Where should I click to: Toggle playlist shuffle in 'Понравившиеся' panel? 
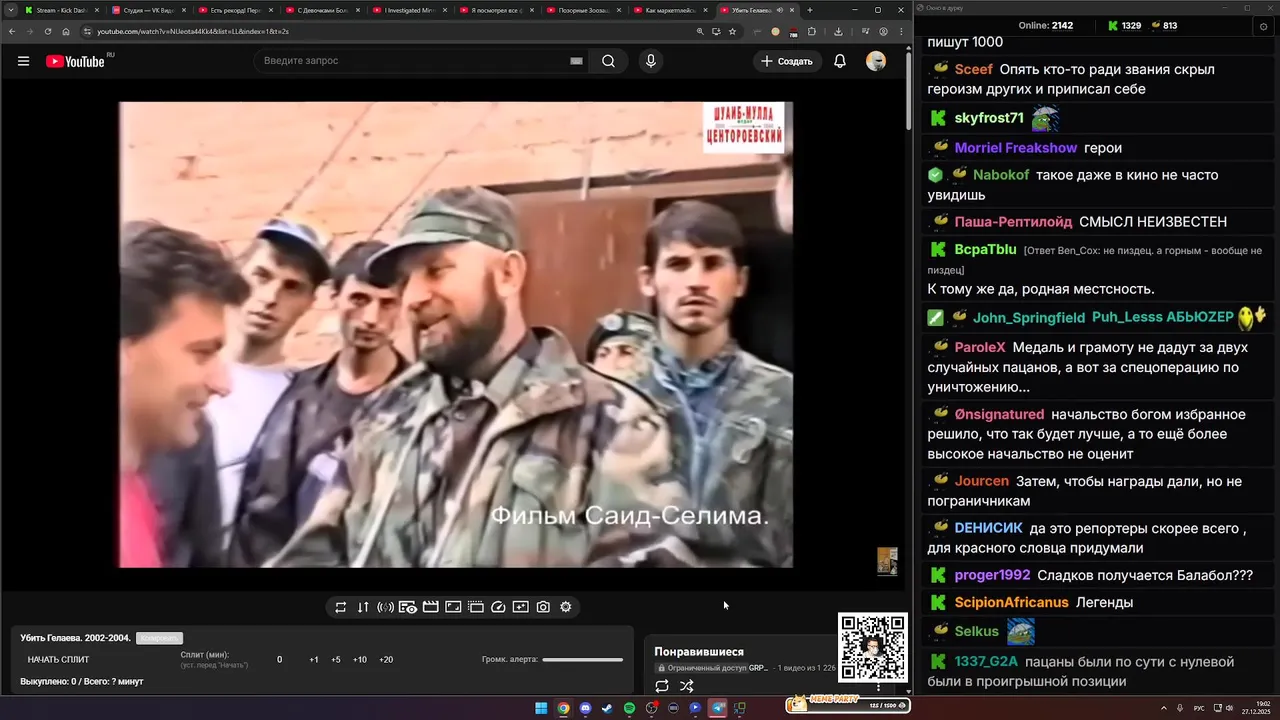pyautogui.click(x=687, y=686)
